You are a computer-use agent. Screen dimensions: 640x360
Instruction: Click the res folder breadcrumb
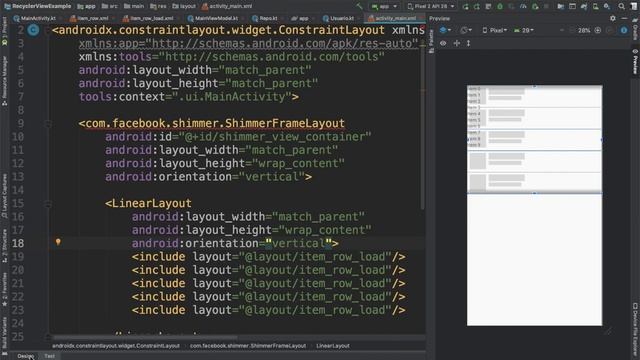tap(158, 6)
